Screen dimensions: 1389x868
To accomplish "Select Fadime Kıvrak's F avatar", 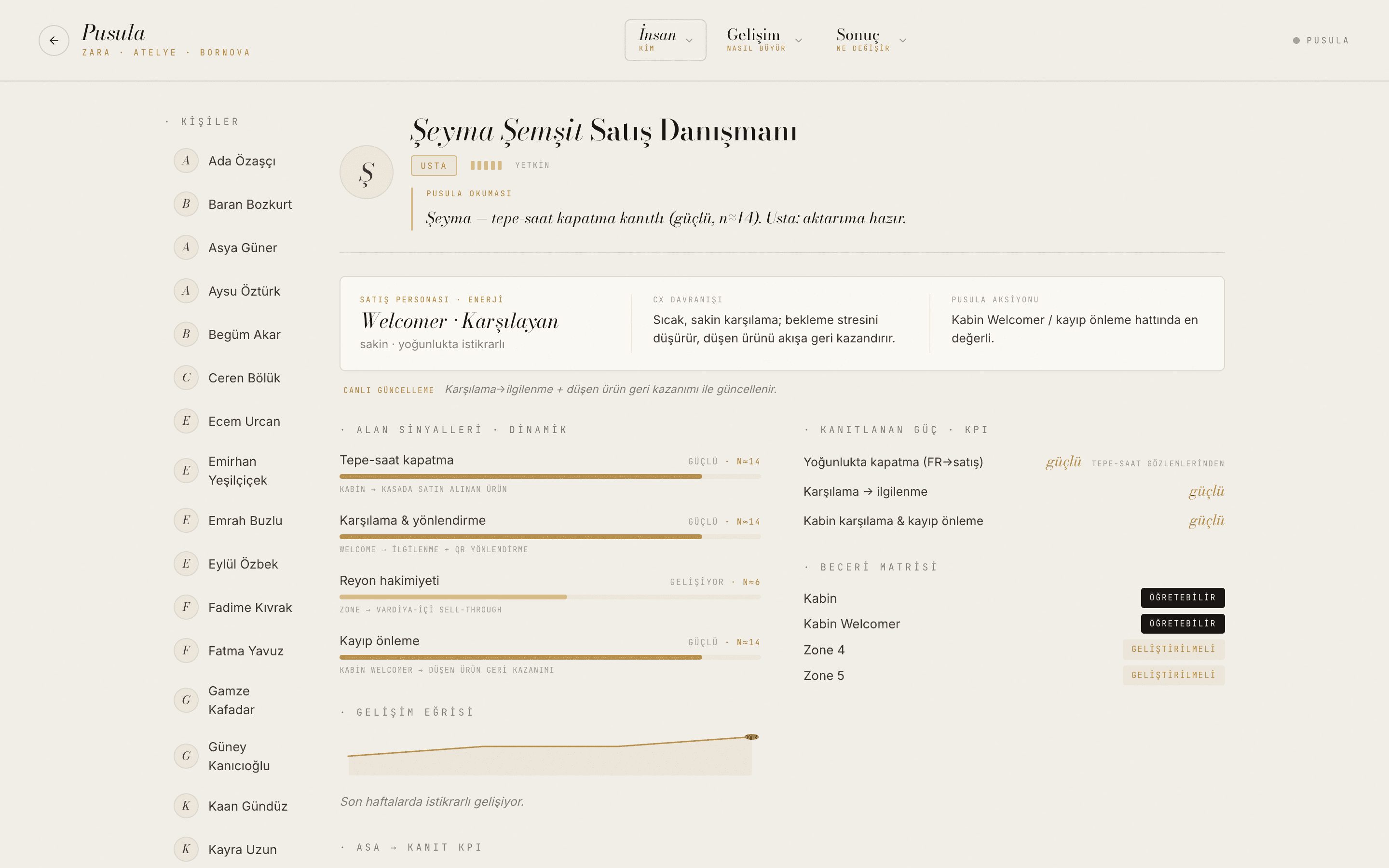I will [x=186, y=608].
